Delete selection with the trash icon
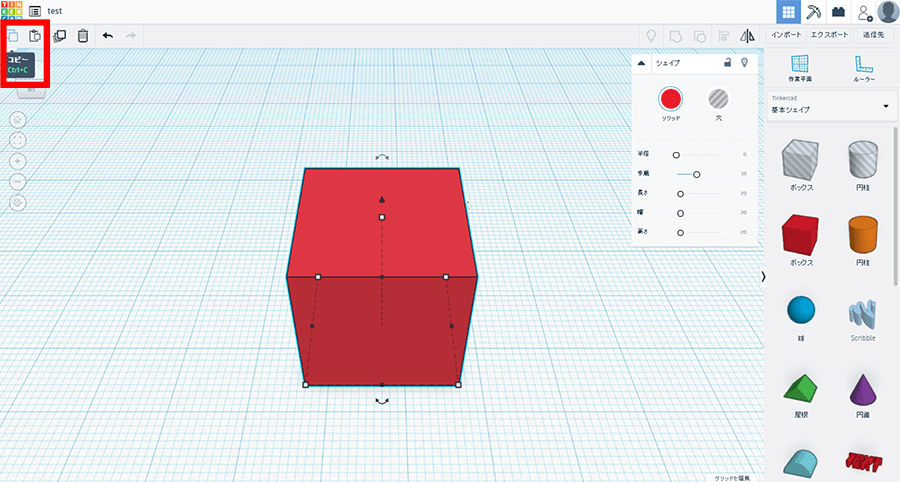This screenshot has width=900, height=482. tap(83, 36)
